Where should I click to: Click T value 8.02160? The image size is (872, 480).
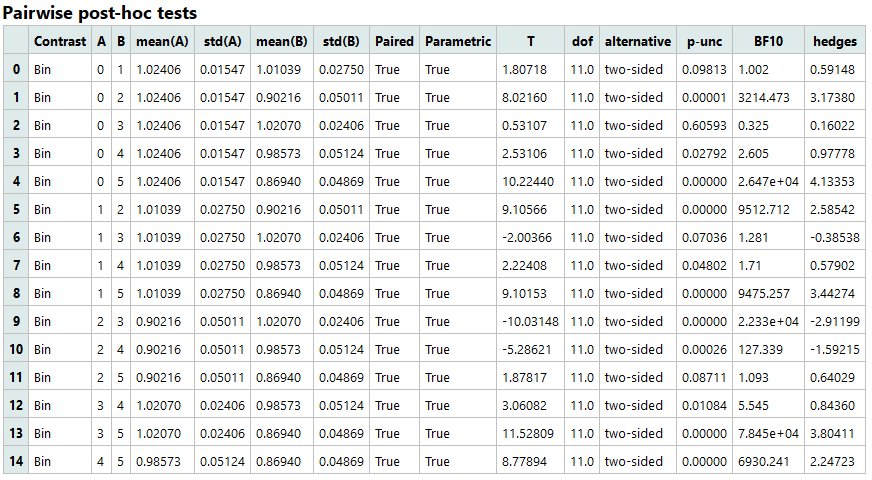[524, 97]
